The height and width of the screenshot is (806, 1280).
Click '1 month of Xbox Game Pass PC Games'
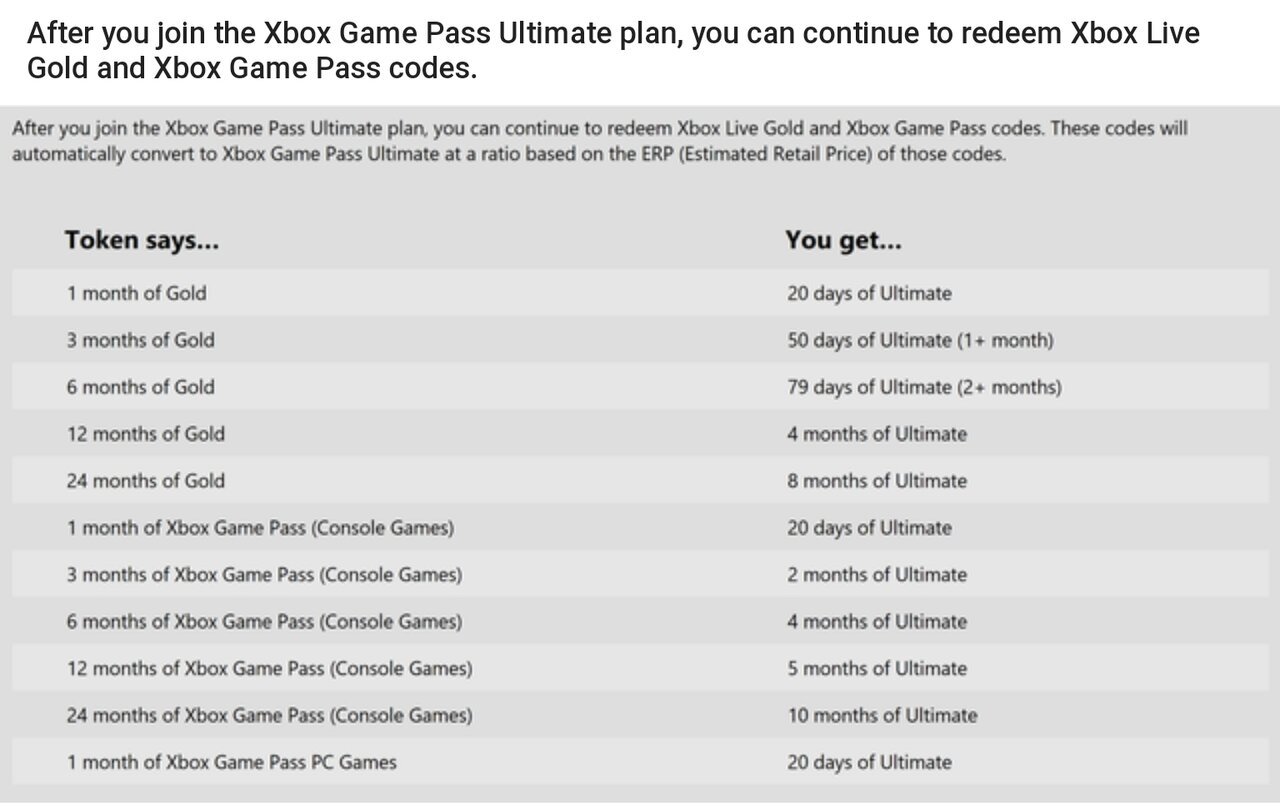[x=231, y=763]
